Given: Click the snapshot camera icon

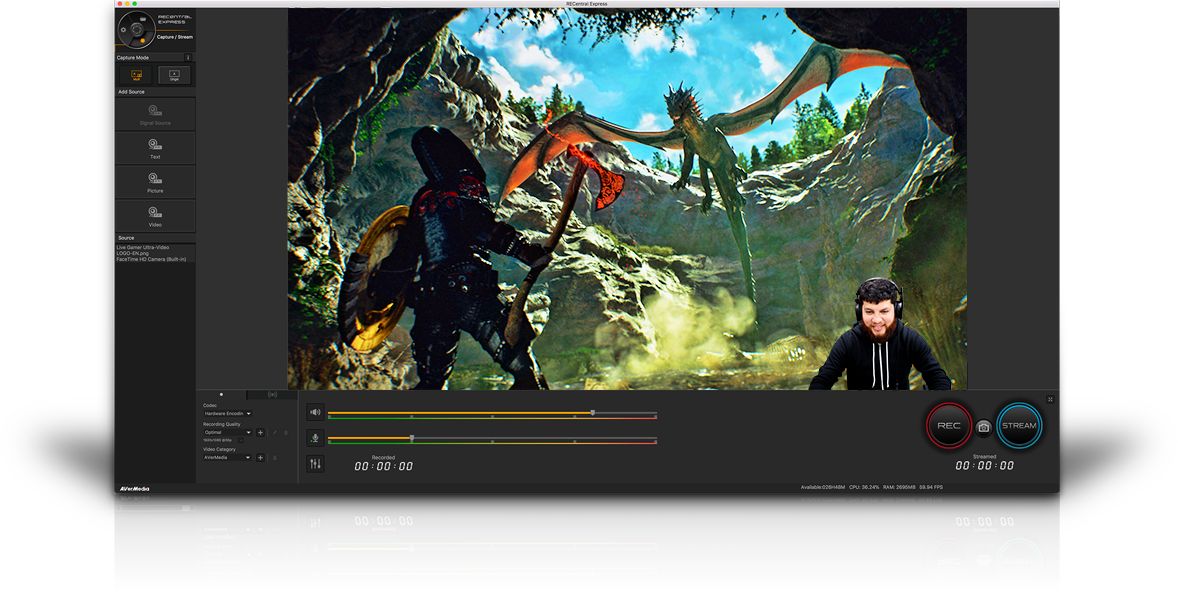Looking at the screenshot, I should [x=984, y=427].
